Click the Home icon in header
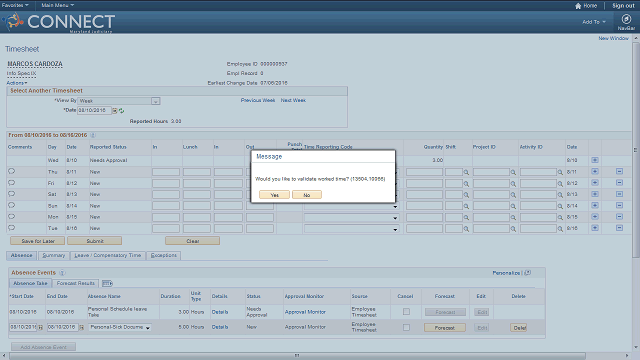Image resolution: width=640 pixels, height=360 pixels. (x=578, y=6)
